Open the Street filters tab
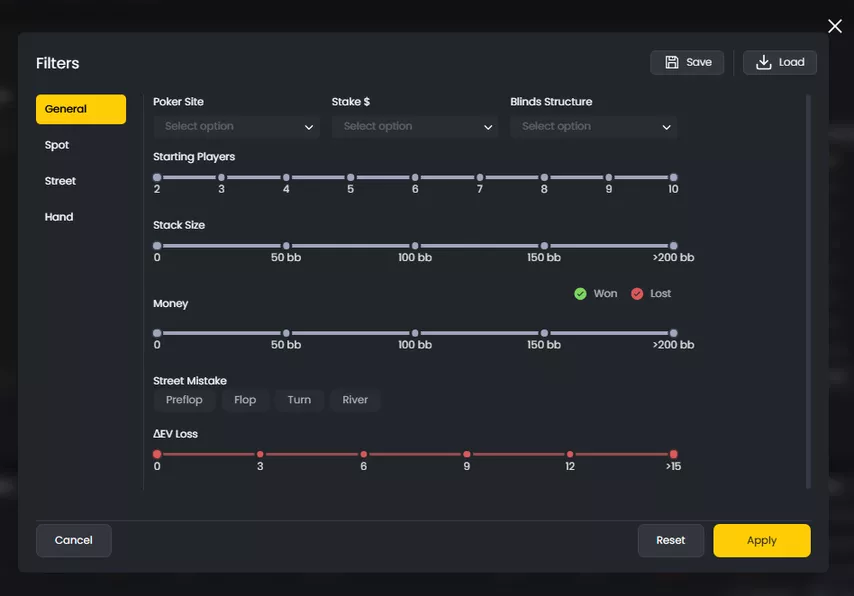This screenshot has height=596, width=854. point(60,181)
